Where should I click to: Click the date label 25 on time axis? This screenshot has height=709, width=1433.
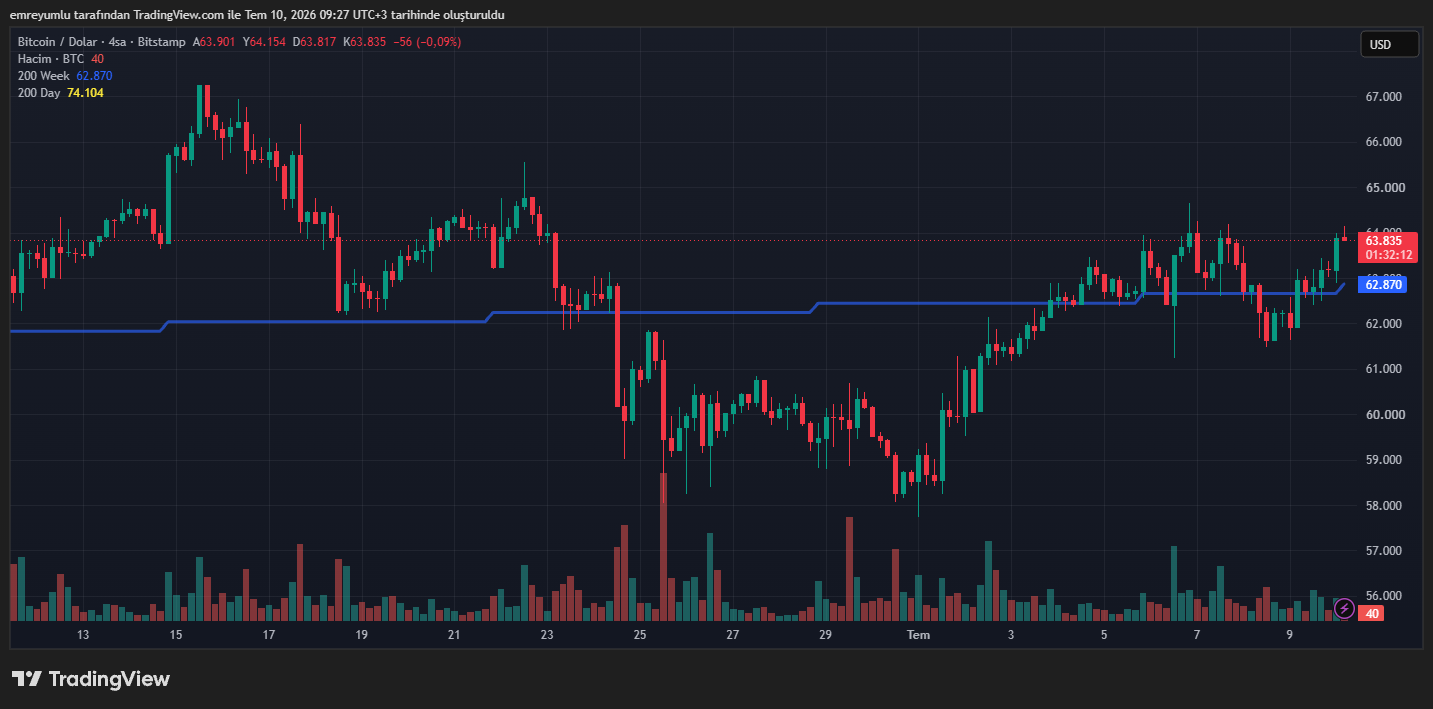(640, 635)
